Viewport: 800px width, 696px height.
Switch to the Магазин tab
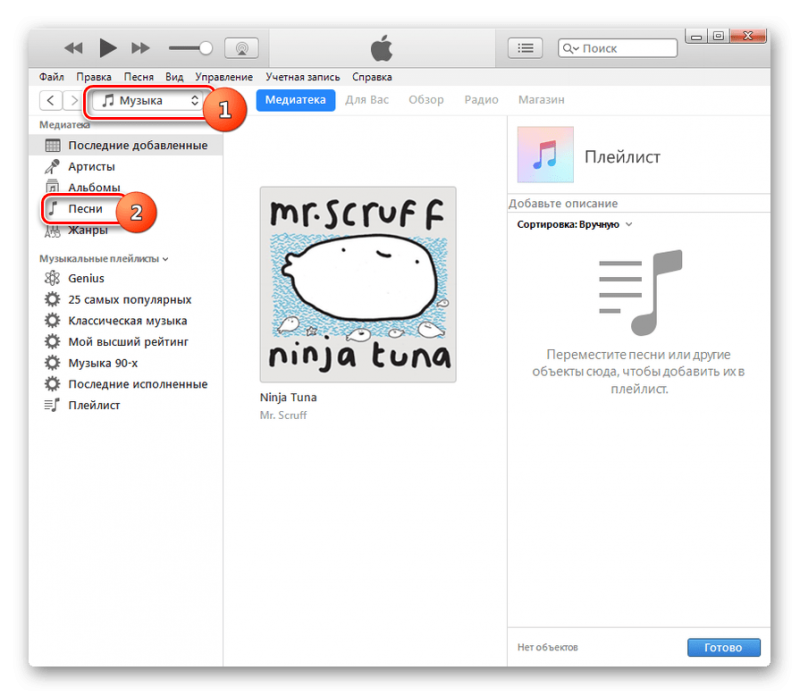pyautogui.click(x=541, y=100)
